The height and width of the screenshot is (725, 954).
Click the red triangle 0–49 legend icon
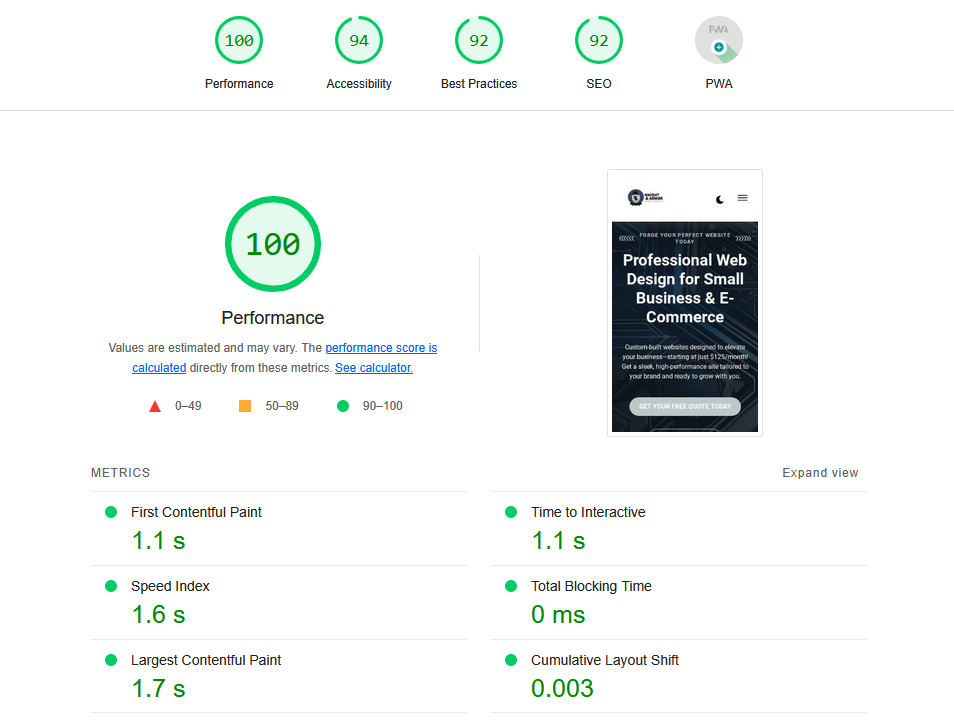[155, 405]
